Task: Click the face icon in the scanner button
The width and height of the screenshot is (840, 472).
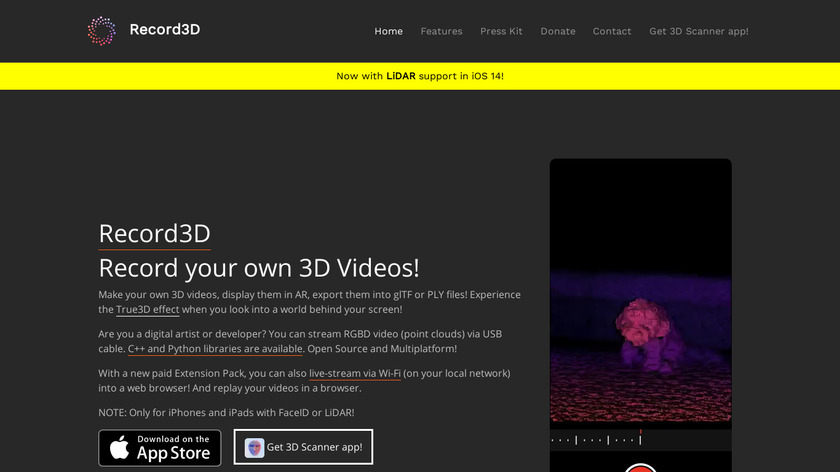Action: (x=254, y=447)
